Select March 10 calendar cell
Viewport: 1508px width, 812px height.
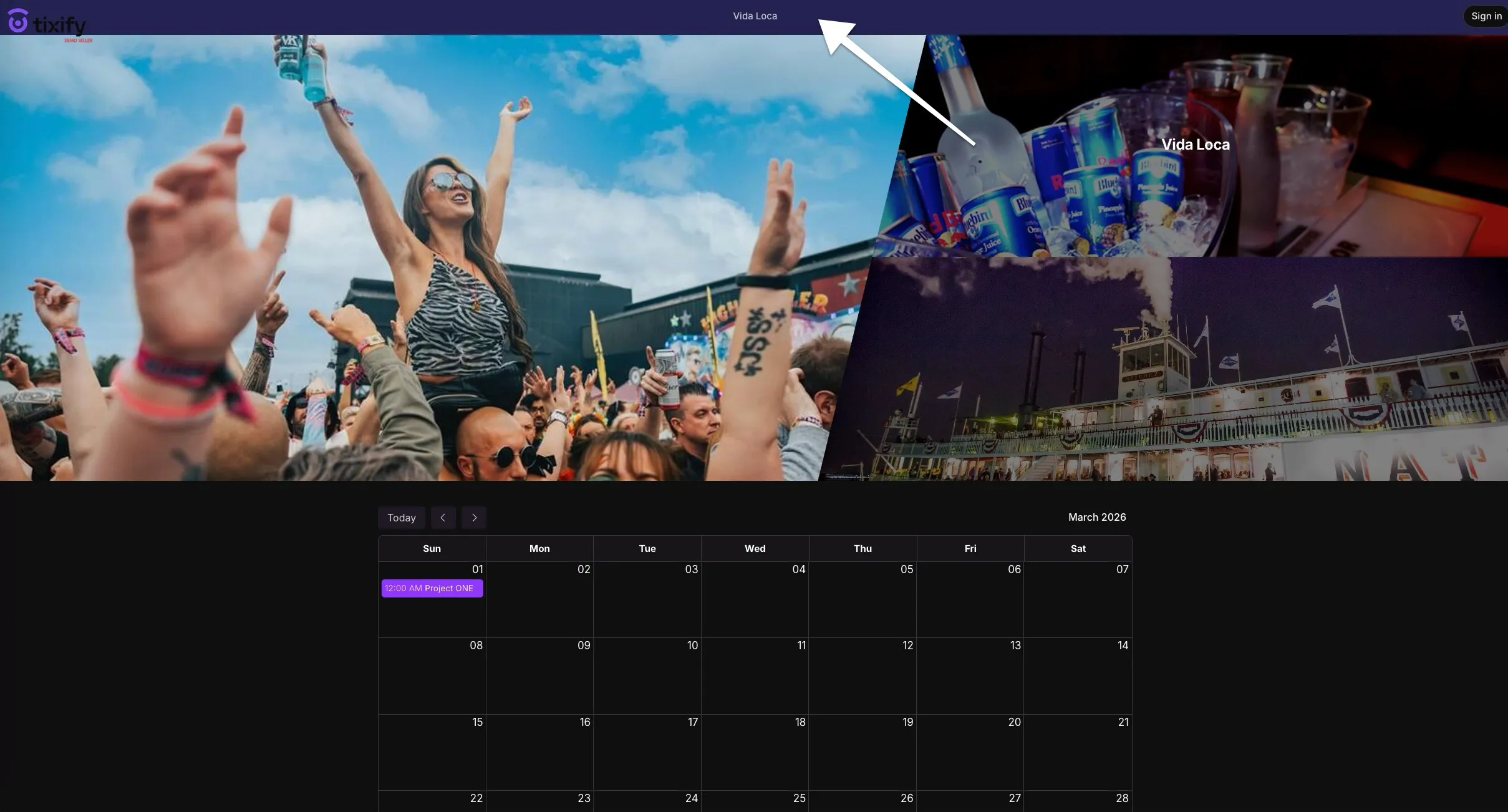[647, 676]
